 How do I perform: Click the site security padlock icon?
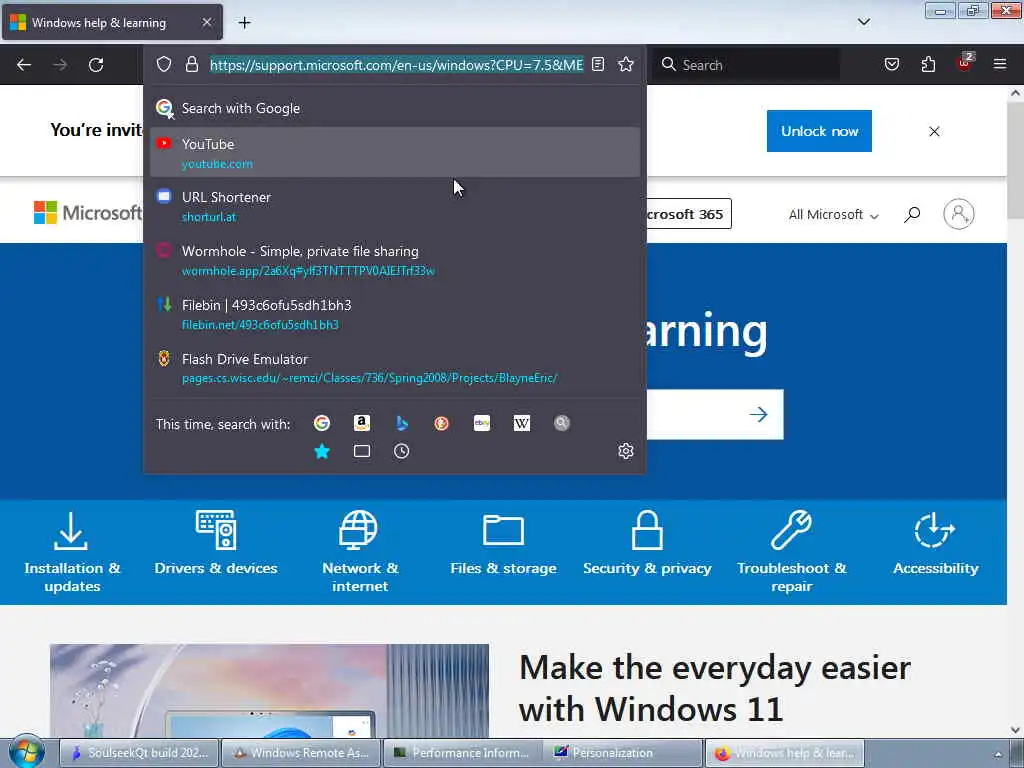pos(191,64)
